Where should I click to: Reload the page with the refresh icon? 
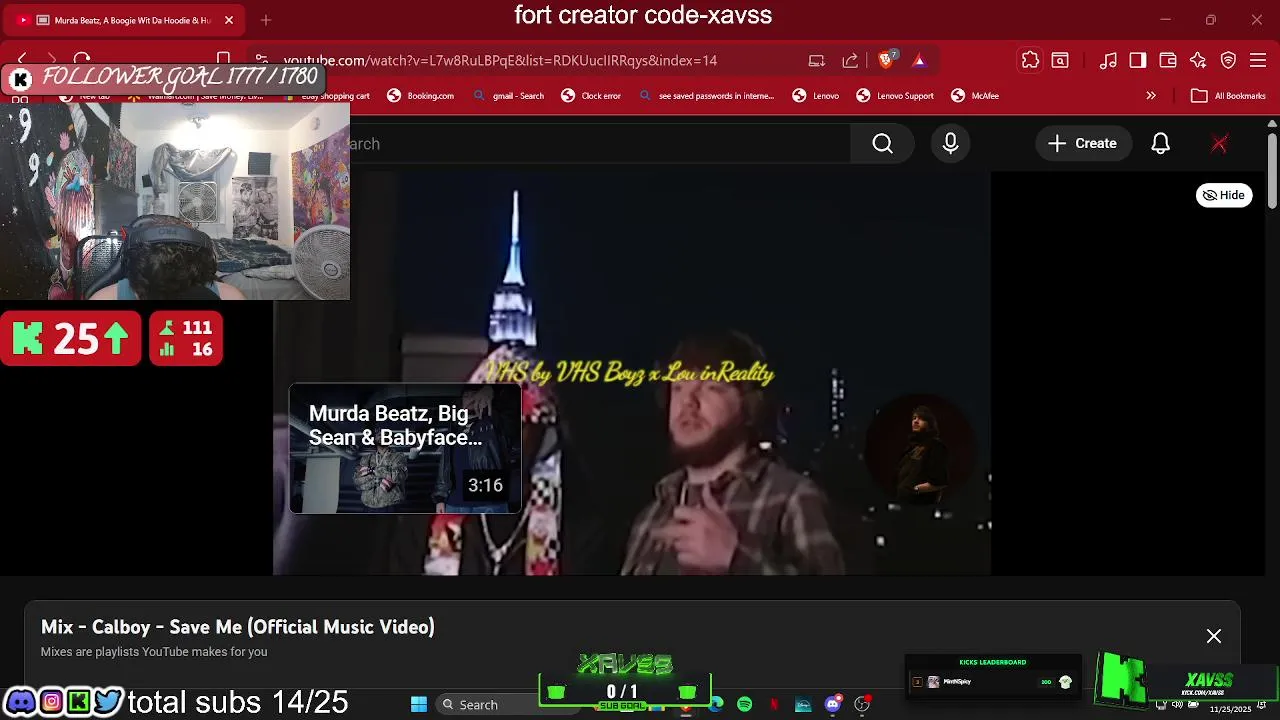coord(82,60)
